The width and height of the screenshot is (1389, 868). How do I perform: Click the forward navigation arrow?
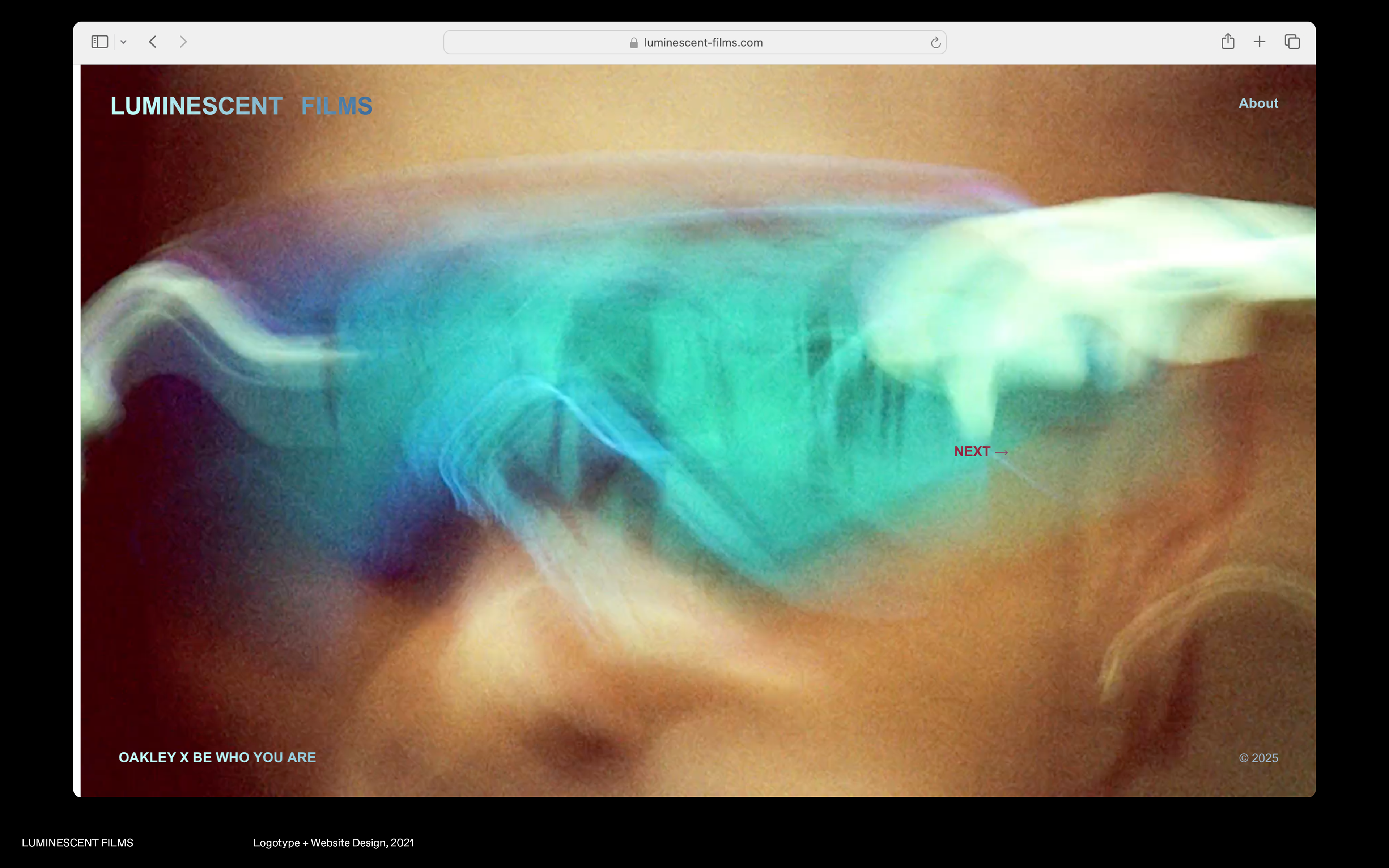[x=183, y=42]
